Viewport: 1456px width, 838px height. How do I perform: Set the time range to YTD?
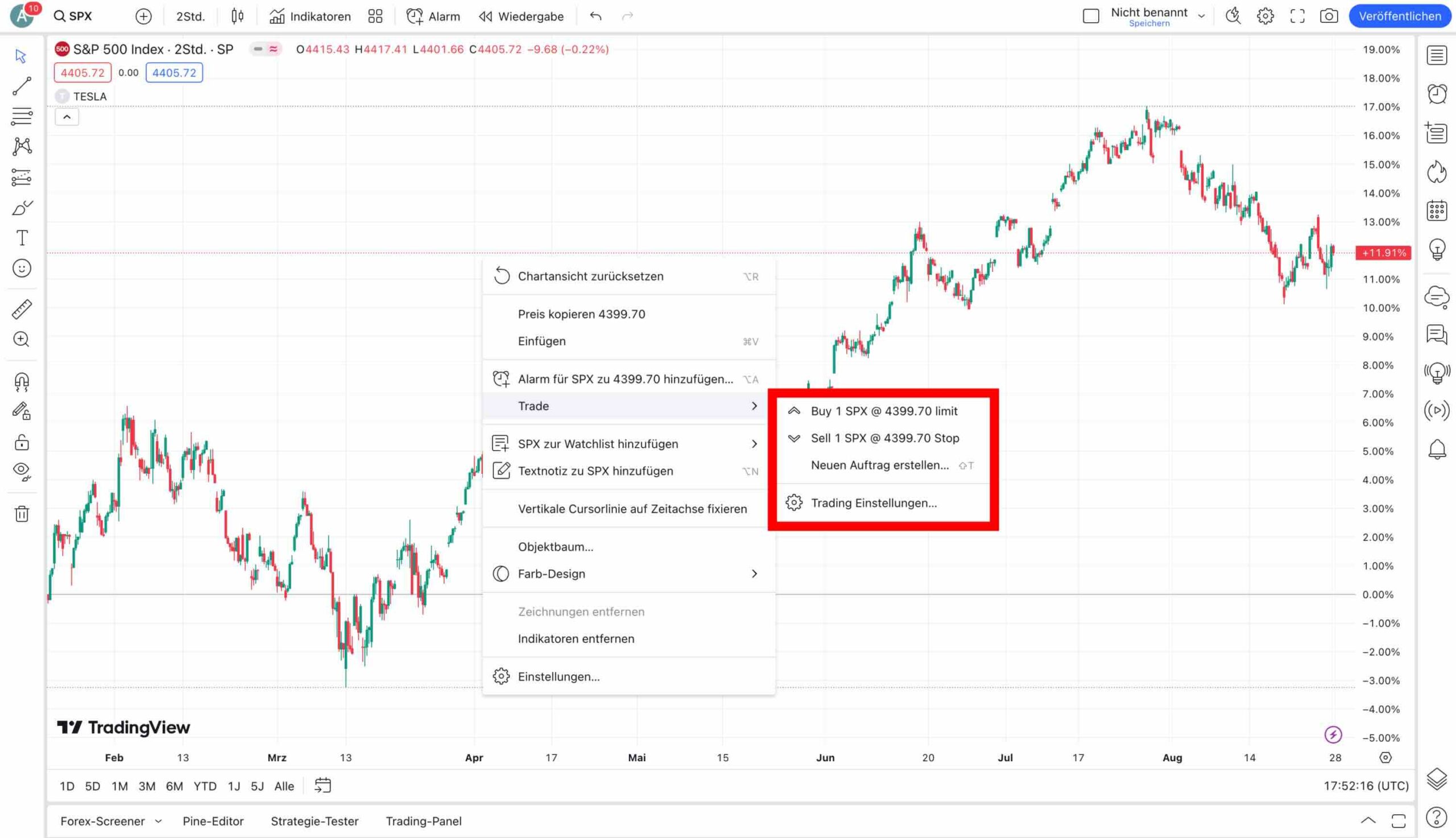(205, 786)
